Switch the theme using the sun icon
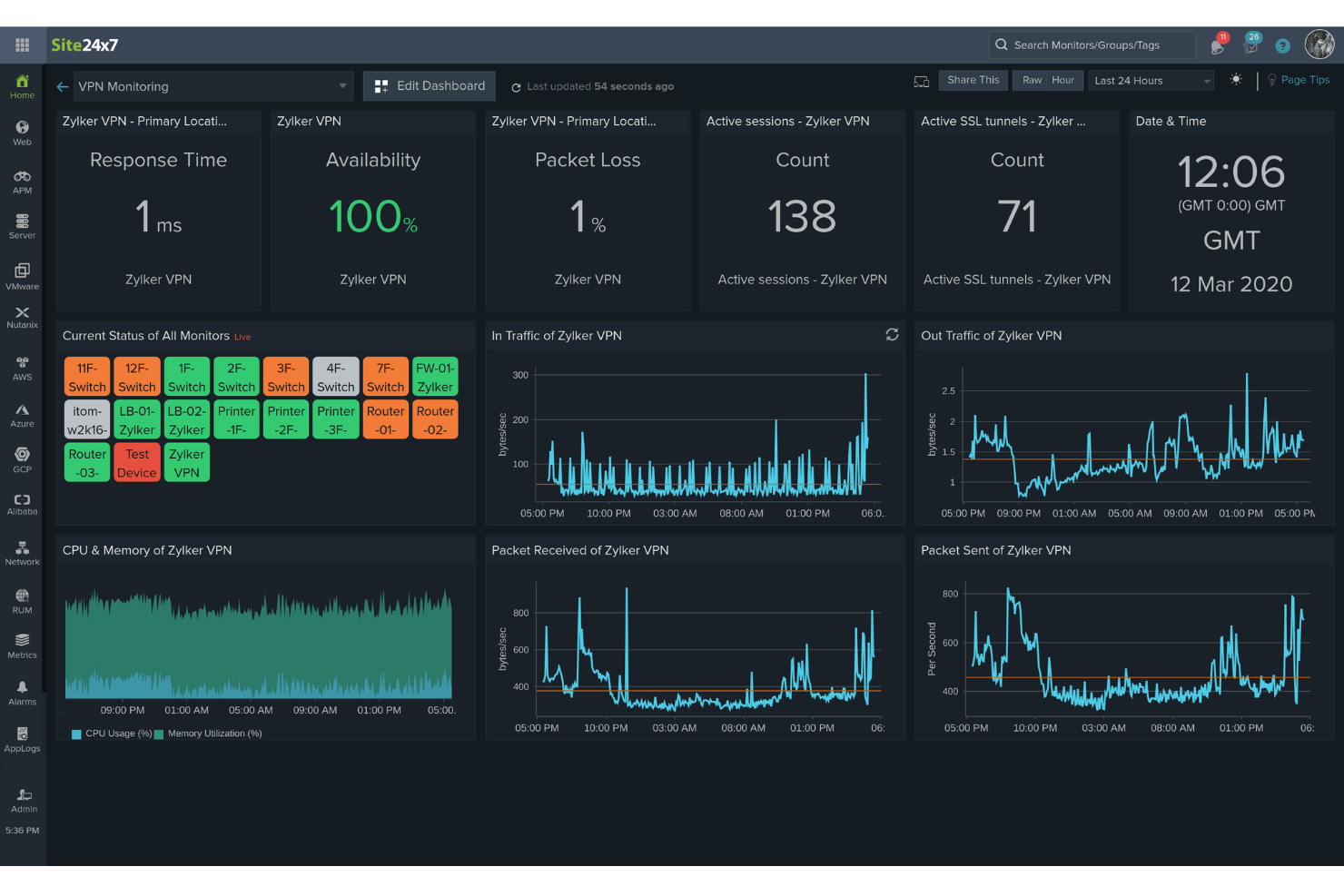Screen dimensions: 1344x896 [1236, 80]
